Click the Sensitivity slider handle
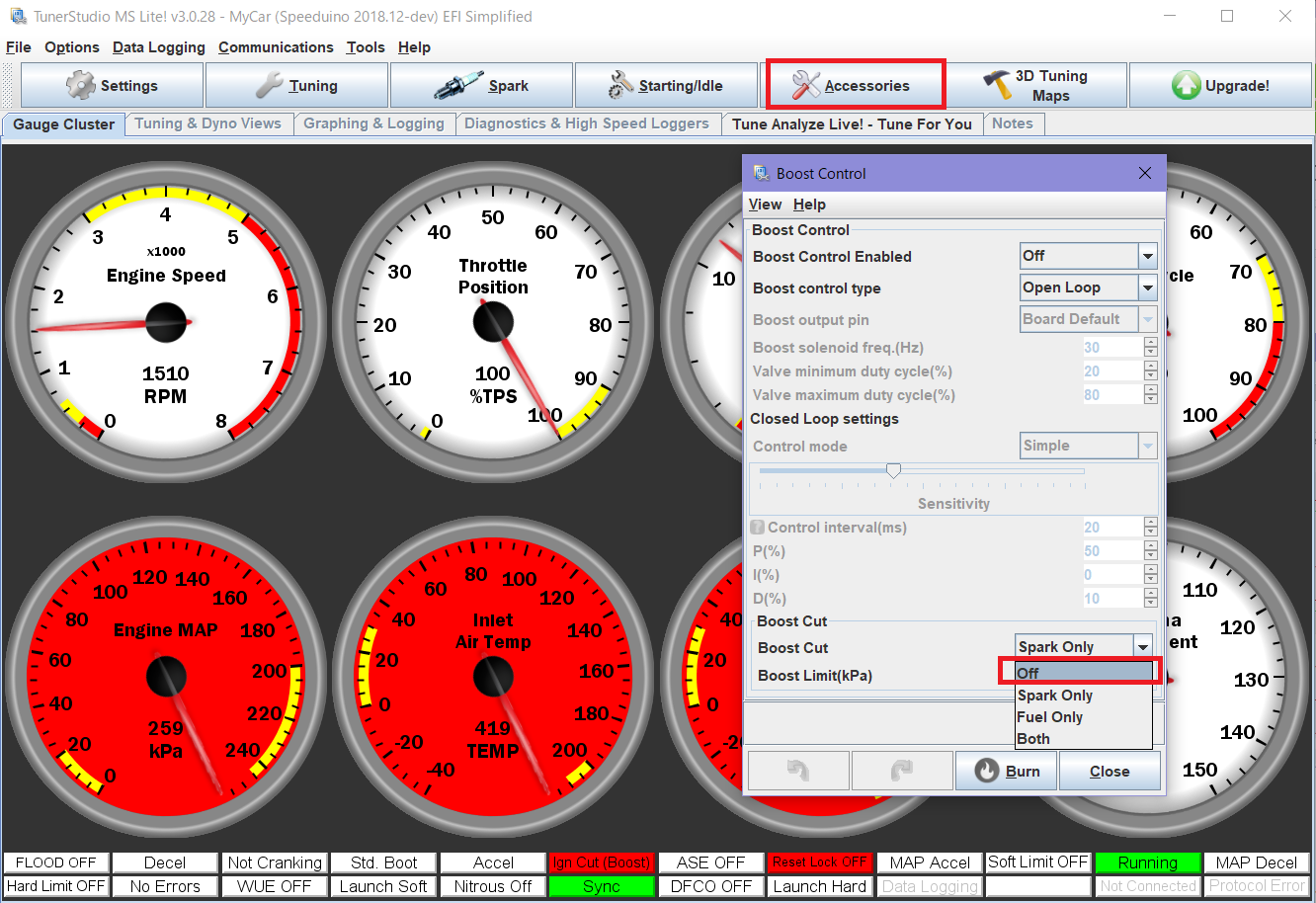Screen dimensions: 1316x903 click(893, 471)
